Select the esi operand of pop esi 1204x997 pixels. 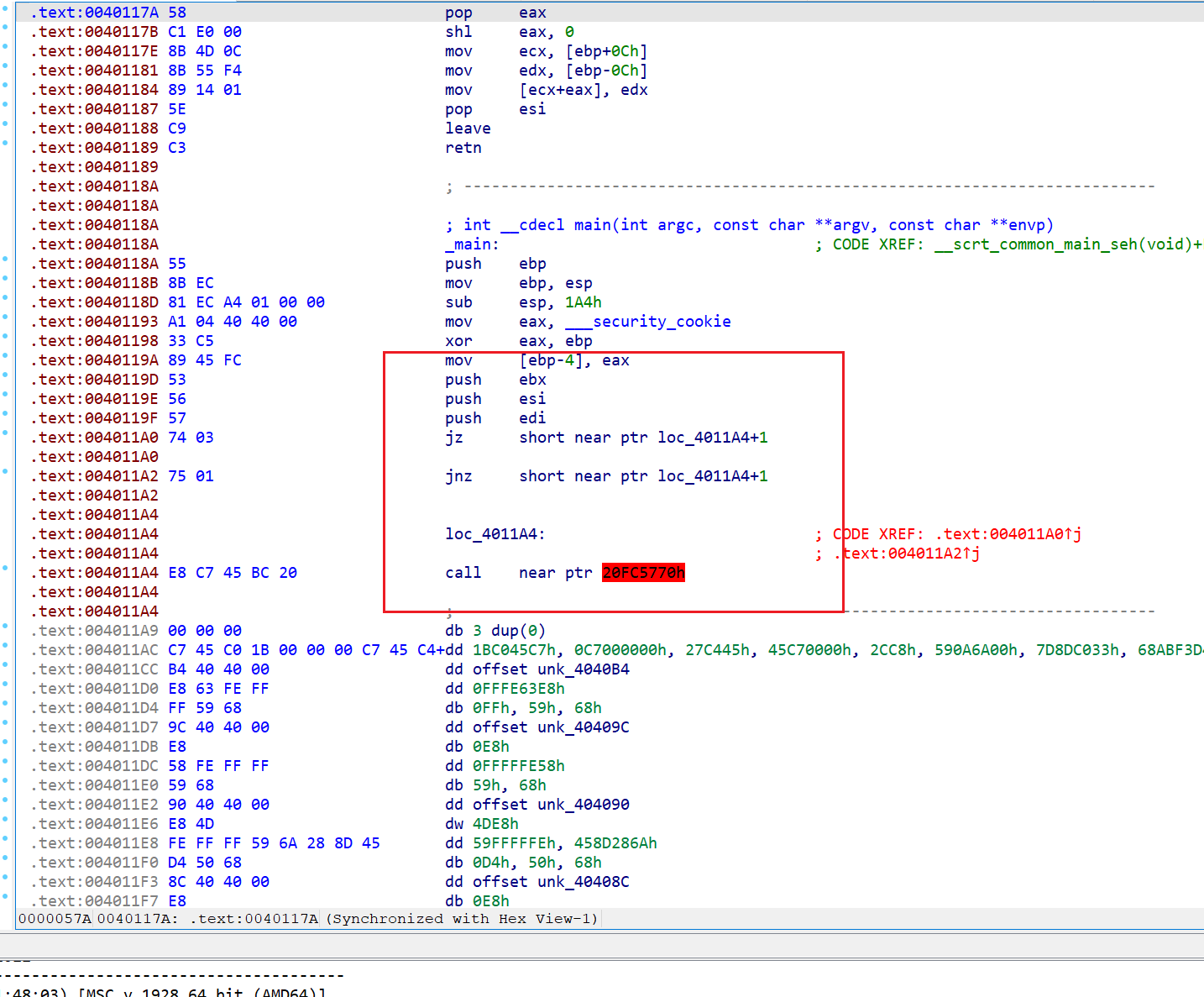[x=532, y=109]
